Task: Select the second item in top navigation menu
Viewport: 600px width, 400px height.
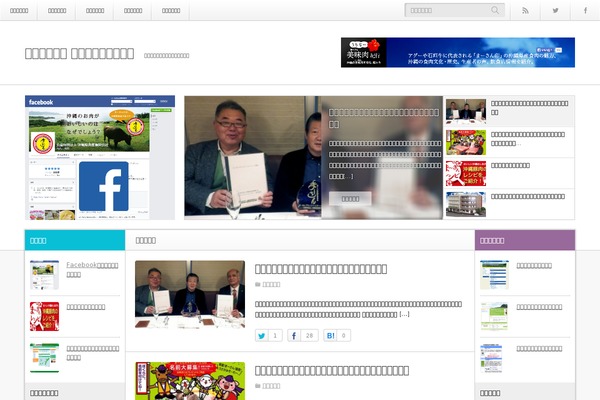Action: point(57,10)
